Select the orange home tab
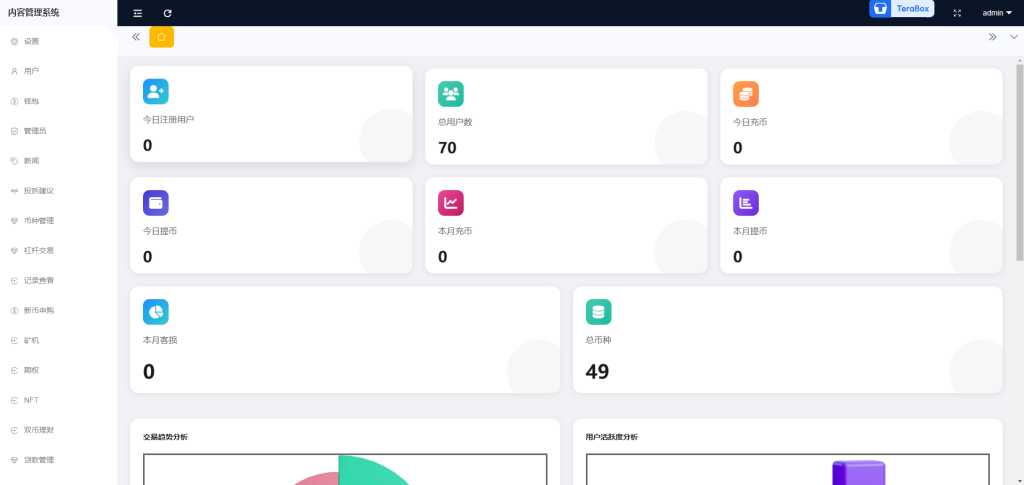The image size is (1024, 485). coord(161,37)
